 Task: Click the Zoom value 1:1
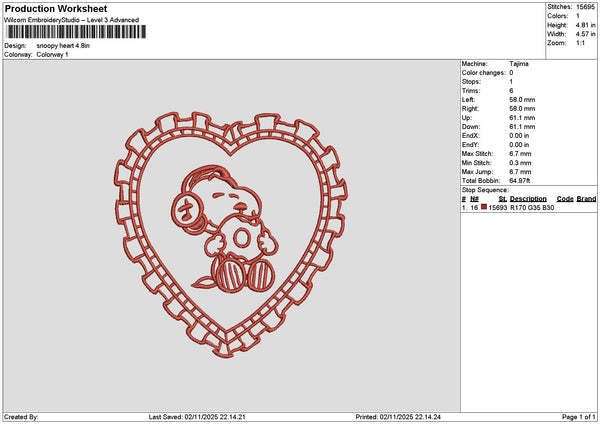[x=580, y=43]
